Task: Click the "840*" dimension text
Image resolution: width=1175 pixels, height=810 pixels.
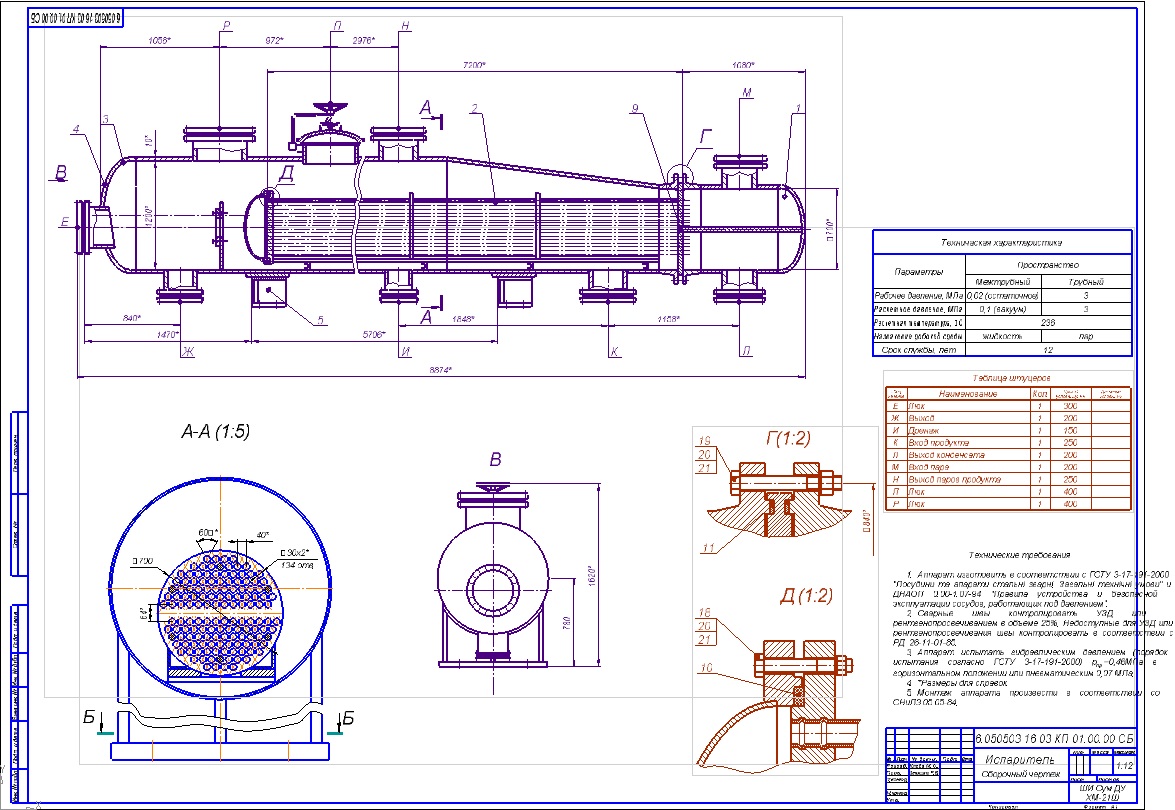Action: (130, 318)
